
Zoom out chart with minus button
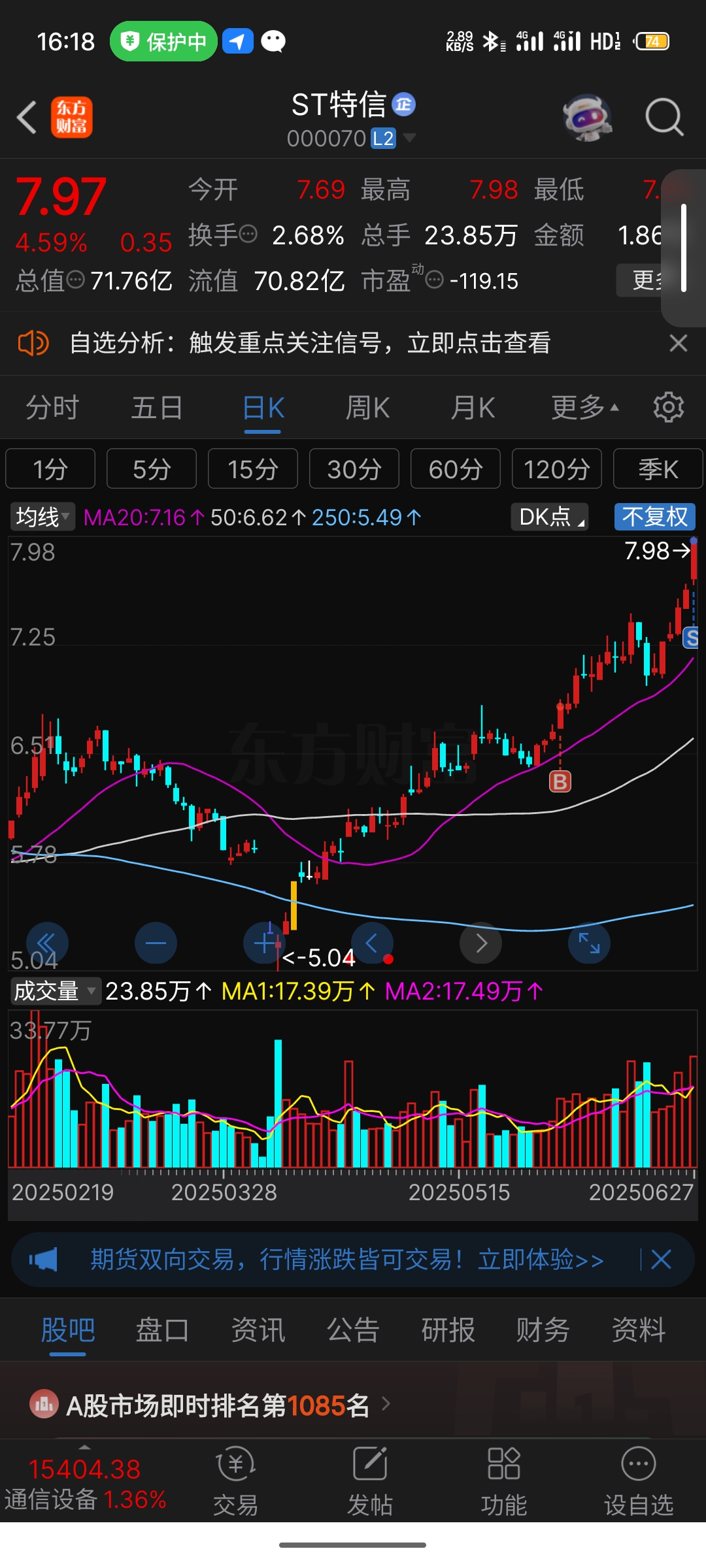point(156,943)
